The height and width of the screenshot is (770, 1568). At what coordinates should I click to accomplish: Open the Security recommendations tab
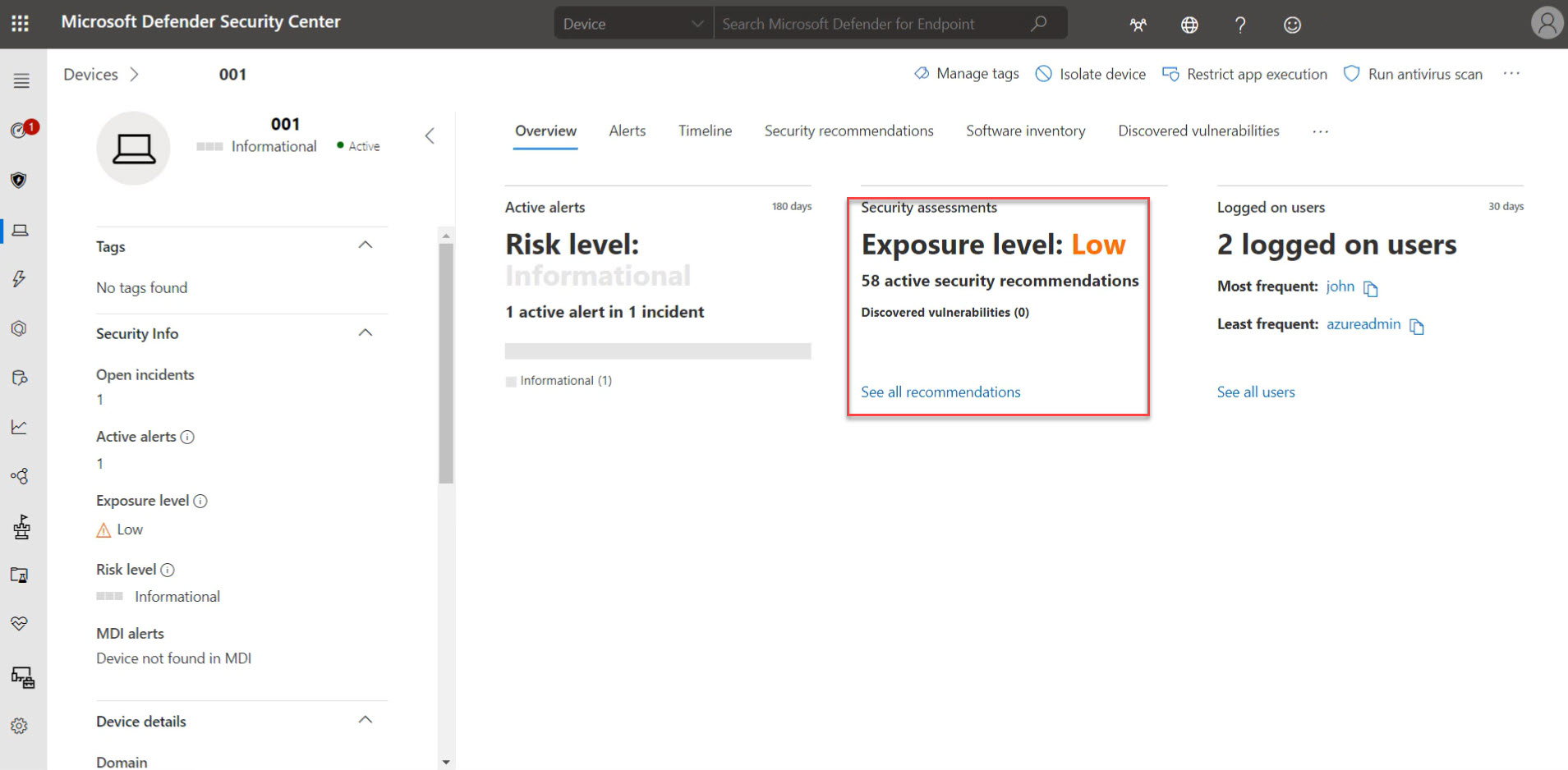848,131
